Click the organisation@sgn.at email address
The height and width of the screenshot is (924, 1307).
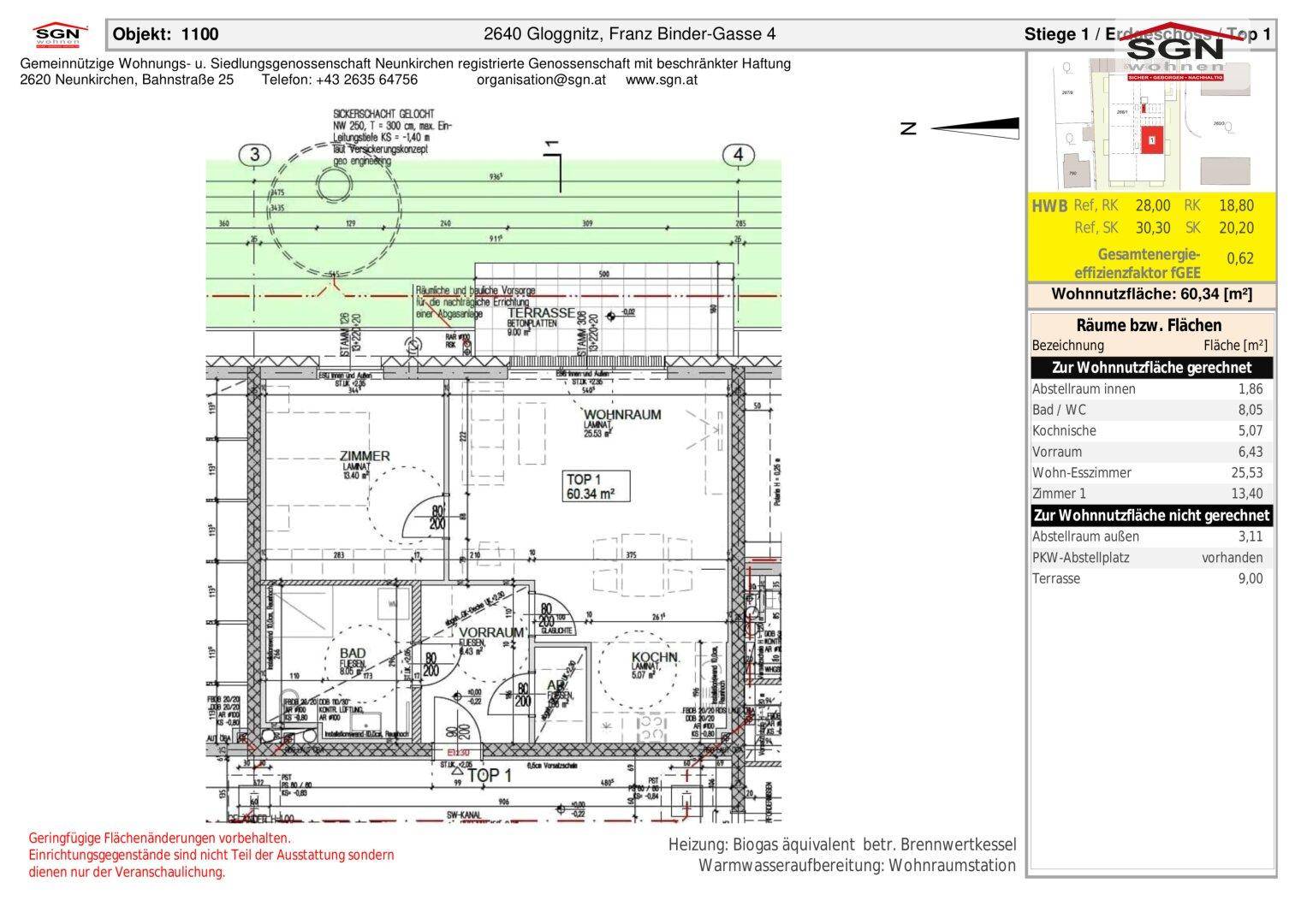[x=541, y=80]
